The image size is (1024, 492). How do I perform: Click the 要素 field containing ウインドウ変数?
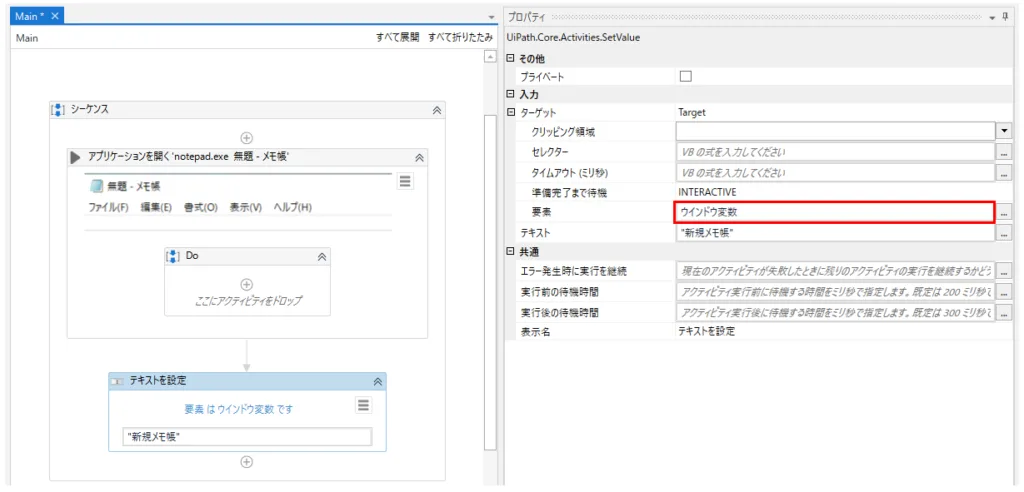834,212
